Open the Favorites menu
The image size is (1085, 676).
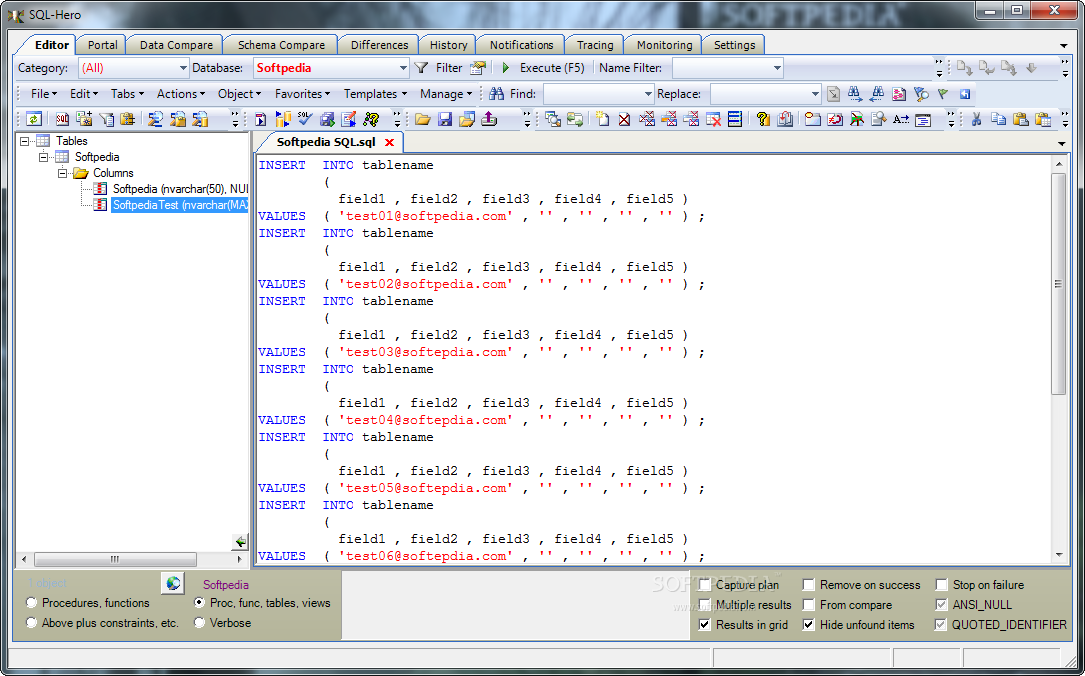pos(302,93)
